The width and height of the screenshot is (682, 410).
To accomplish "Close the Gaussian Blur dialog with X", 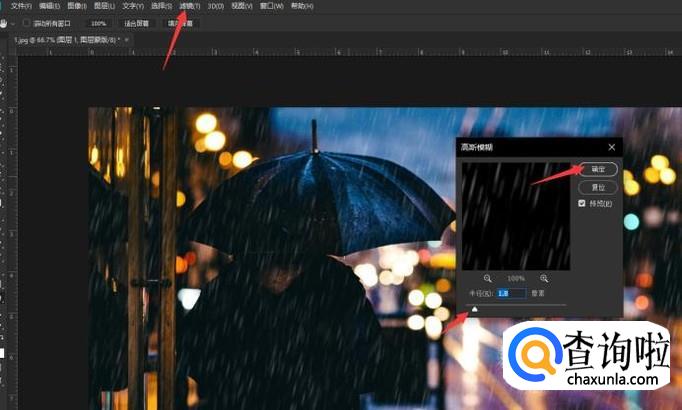I will click(611, 147).
